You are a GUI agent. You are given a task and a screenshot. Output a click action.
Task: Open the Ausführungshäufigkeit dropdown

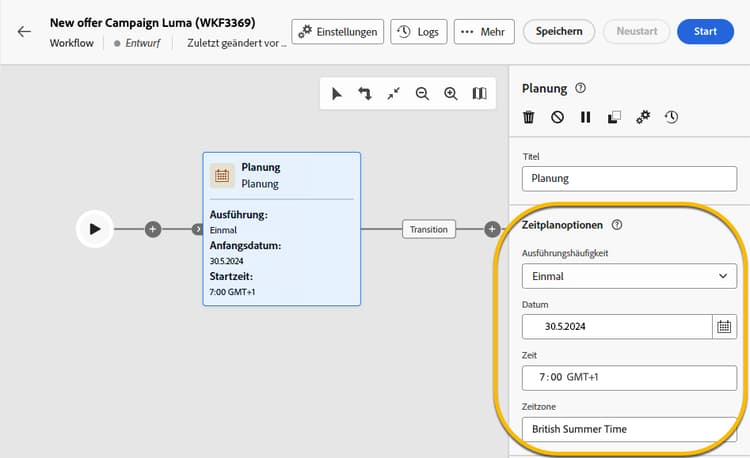coord(629,276)
